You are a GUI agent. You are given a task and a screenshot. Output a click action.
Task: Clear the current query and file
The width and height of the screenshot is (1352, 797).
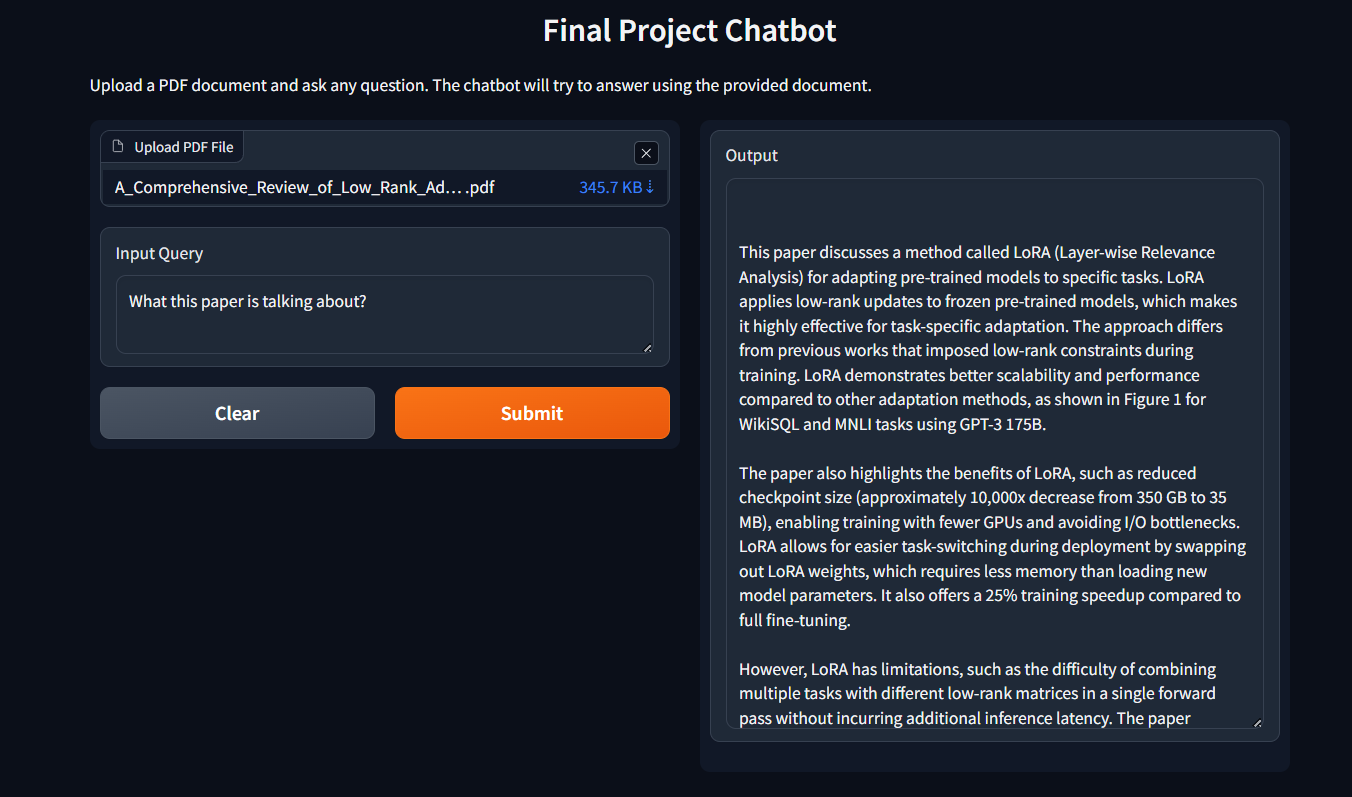(x=237, y=412)
